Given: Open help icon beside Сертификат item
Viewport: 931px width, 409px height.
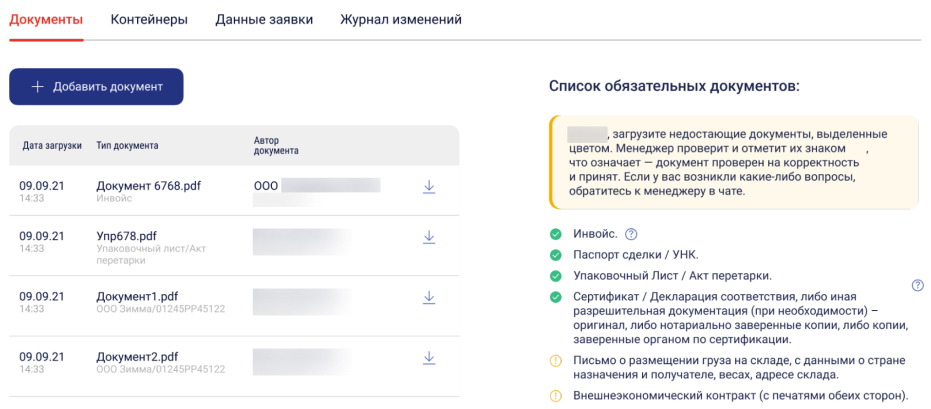Looking at the screenshot, I should click(917, 286).
